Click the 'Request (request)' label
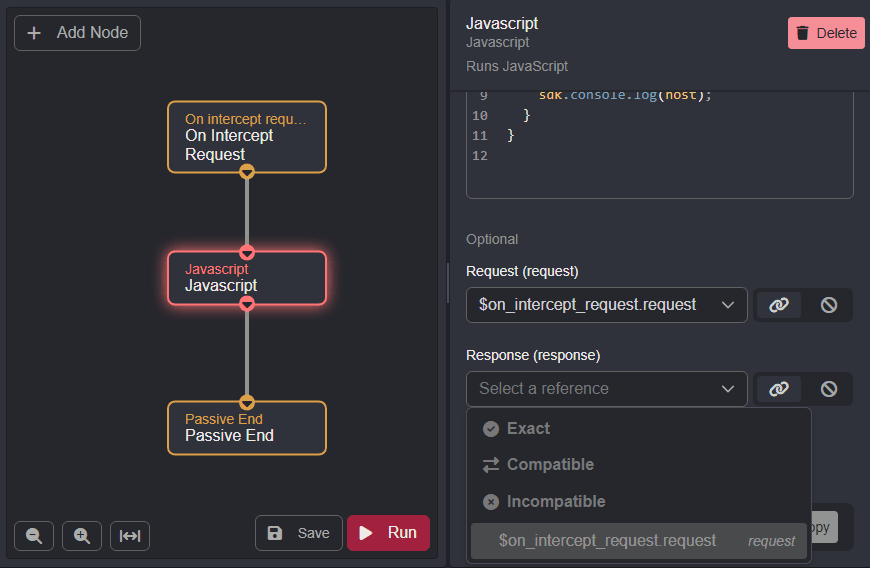This screenshot has width=870, height=568. (x=522, y=271)
